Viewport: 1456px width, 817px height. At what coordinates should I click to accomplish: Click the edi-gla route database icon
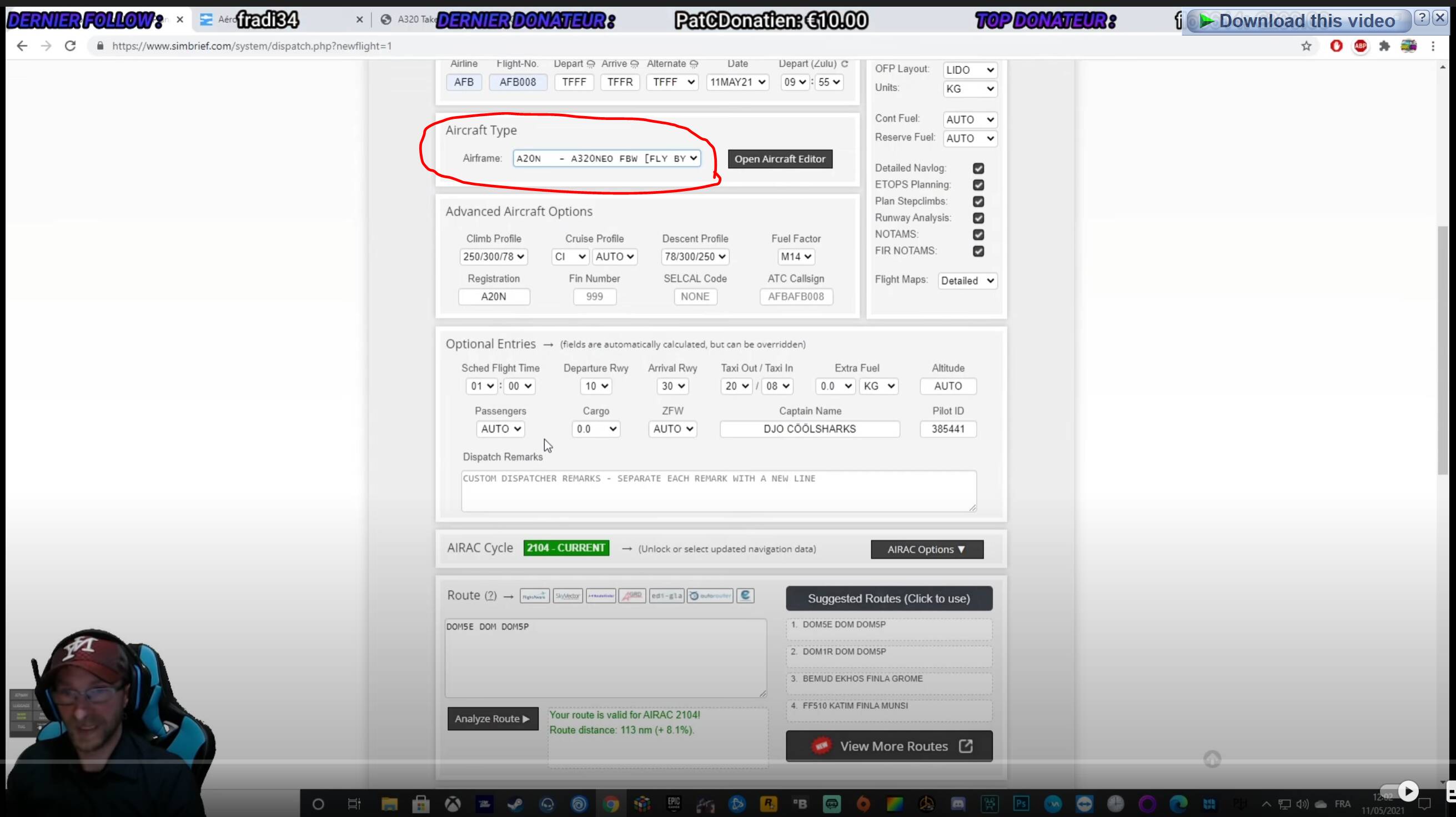click(666, 595)
